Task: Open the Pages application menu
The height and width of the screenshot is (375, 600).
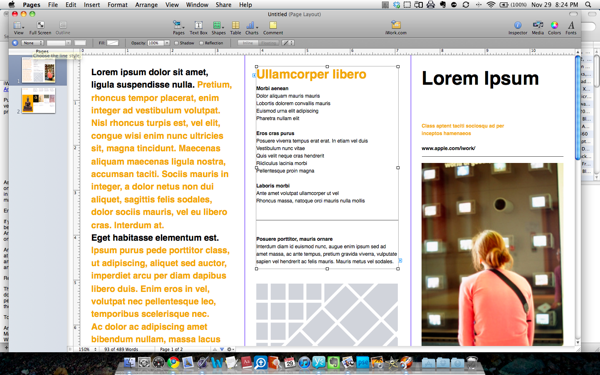Action: (31, 5)
